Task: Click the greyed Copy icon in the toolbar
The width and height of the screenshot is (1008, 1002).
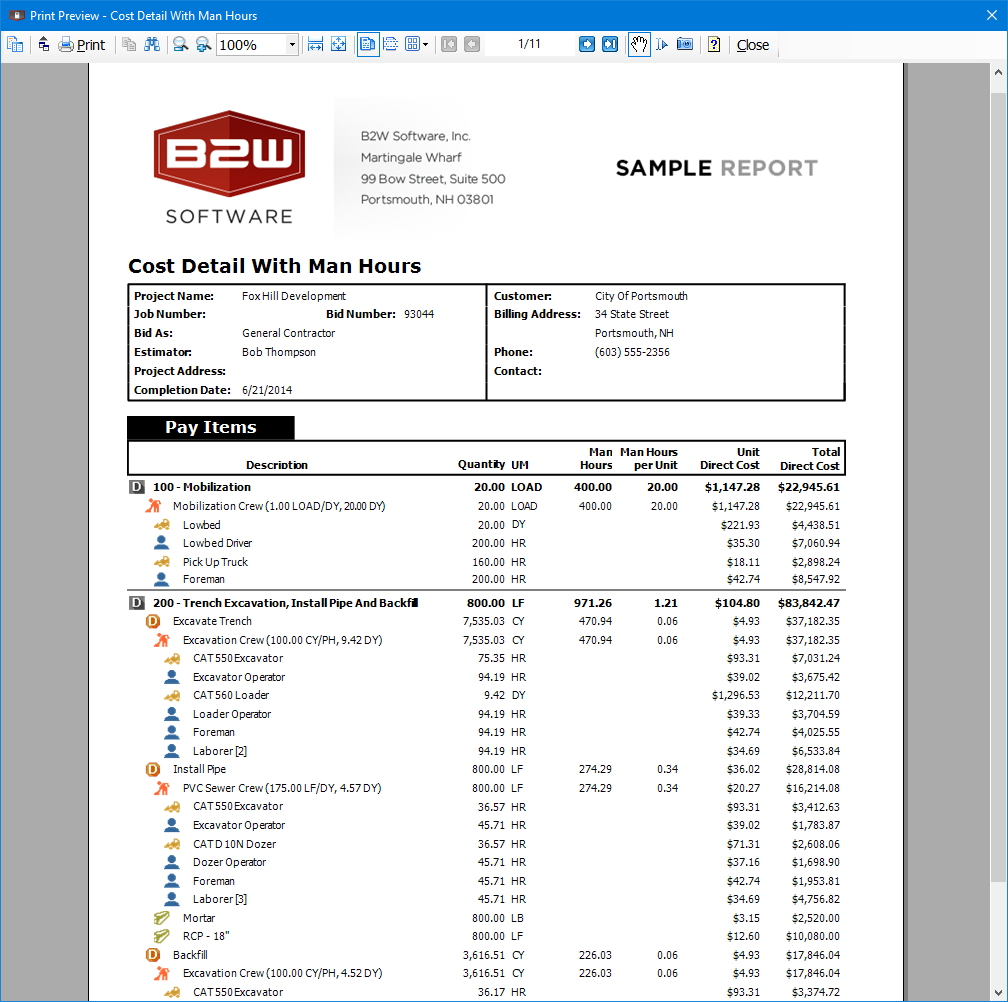Action: pyautogui.click(x=129, y=44)
